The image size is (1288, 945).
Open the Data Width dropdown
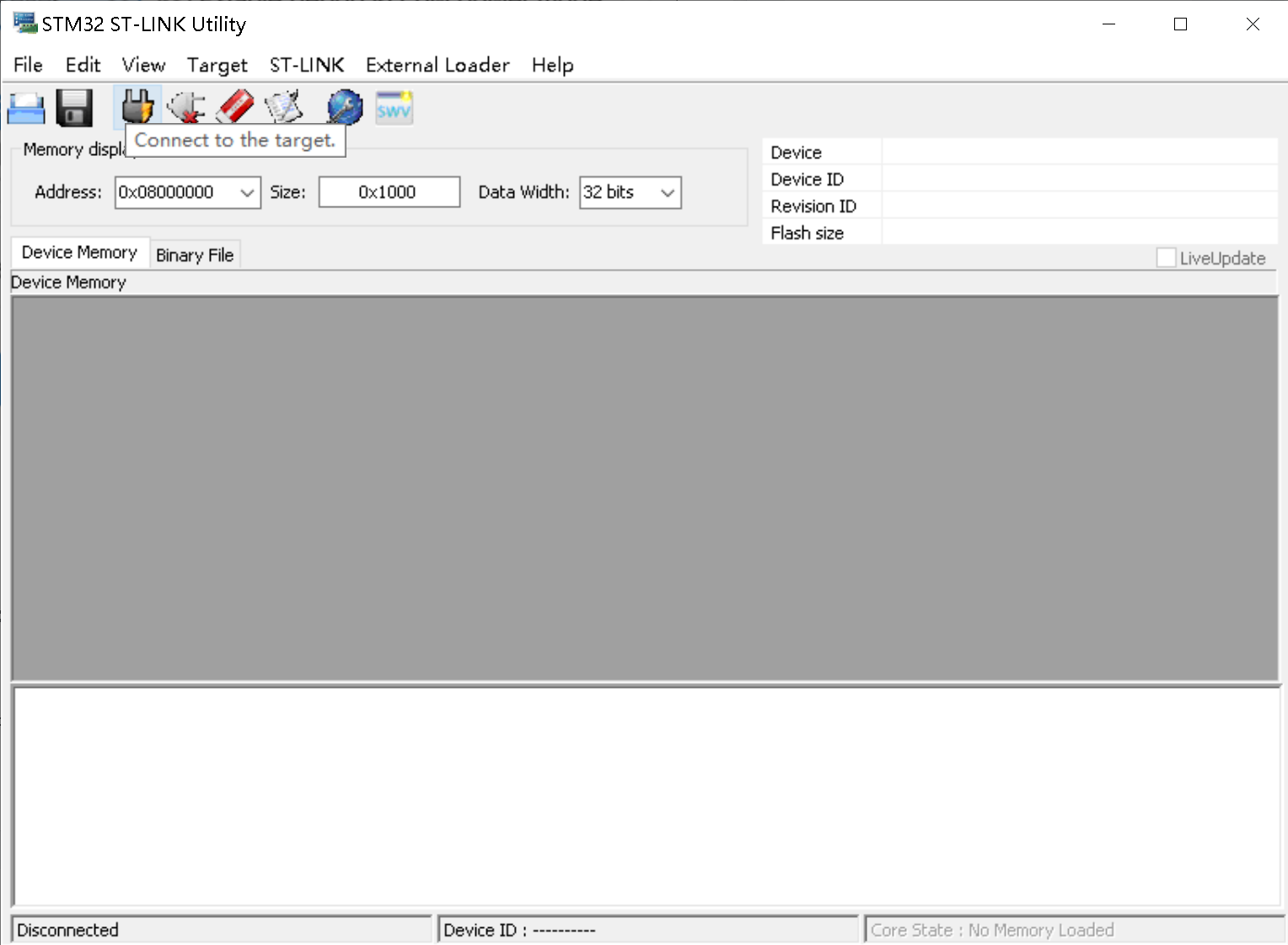point(668,192)
